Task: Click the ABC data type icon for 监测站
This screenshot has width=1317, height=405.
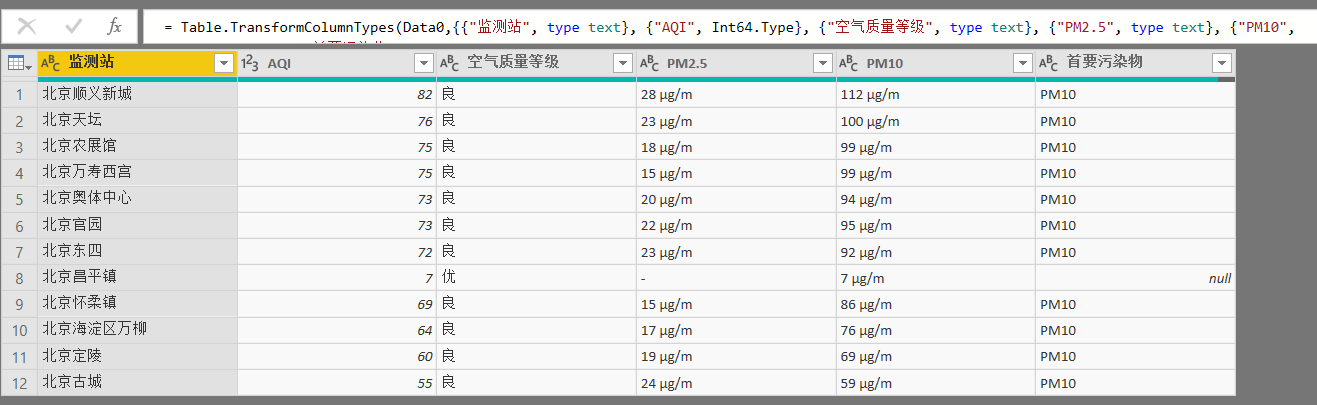Action: click(51, 63)
